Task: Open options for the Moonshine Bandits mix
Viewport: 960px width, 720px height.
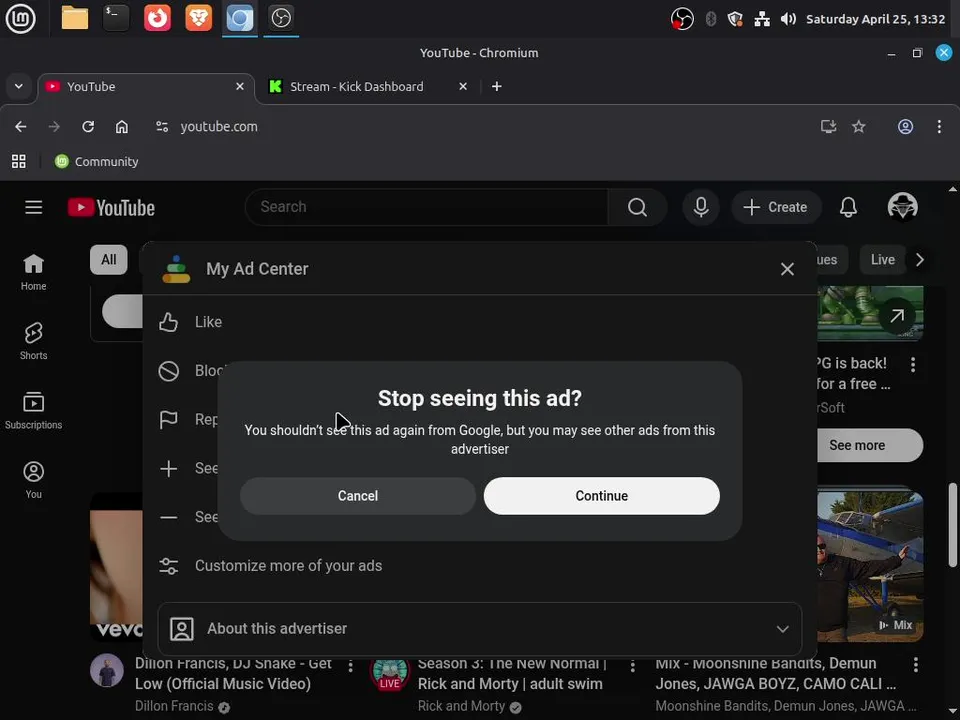Action: click(x=915, y=665)
